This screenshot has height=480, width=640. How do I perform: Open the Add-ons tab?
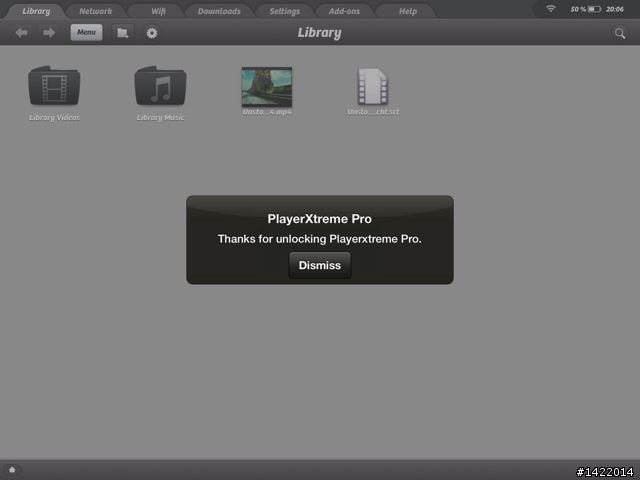point(344,11)
